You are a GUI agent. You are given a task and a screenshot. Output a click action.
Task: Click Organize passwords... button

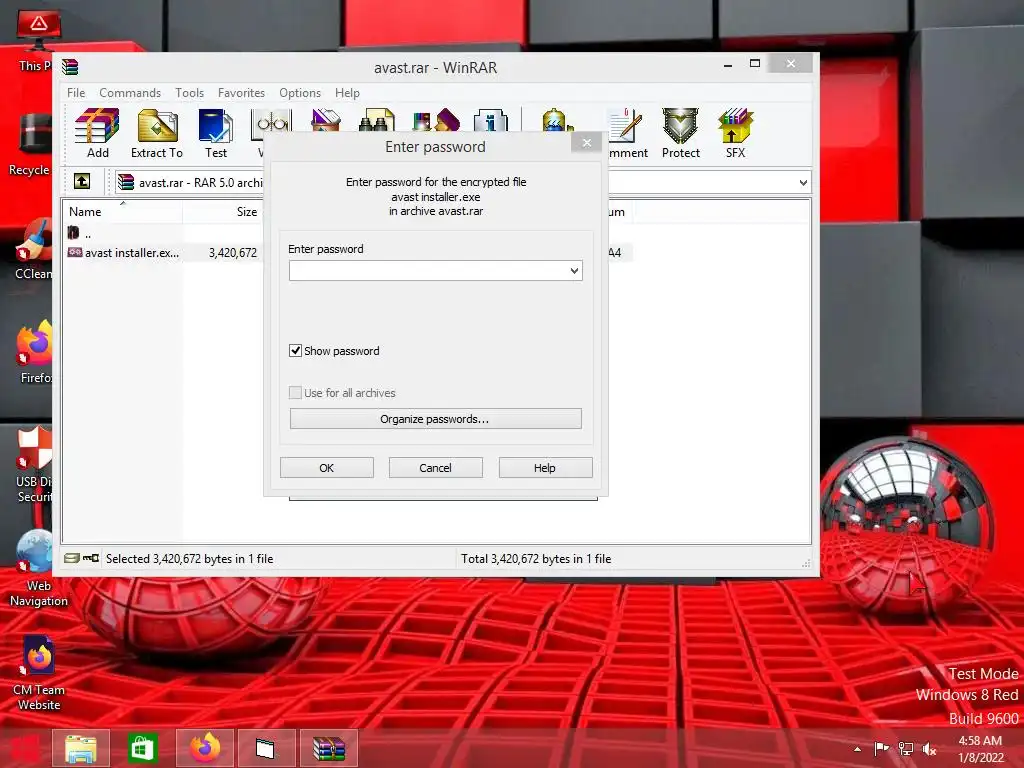[x=436, y=419]
